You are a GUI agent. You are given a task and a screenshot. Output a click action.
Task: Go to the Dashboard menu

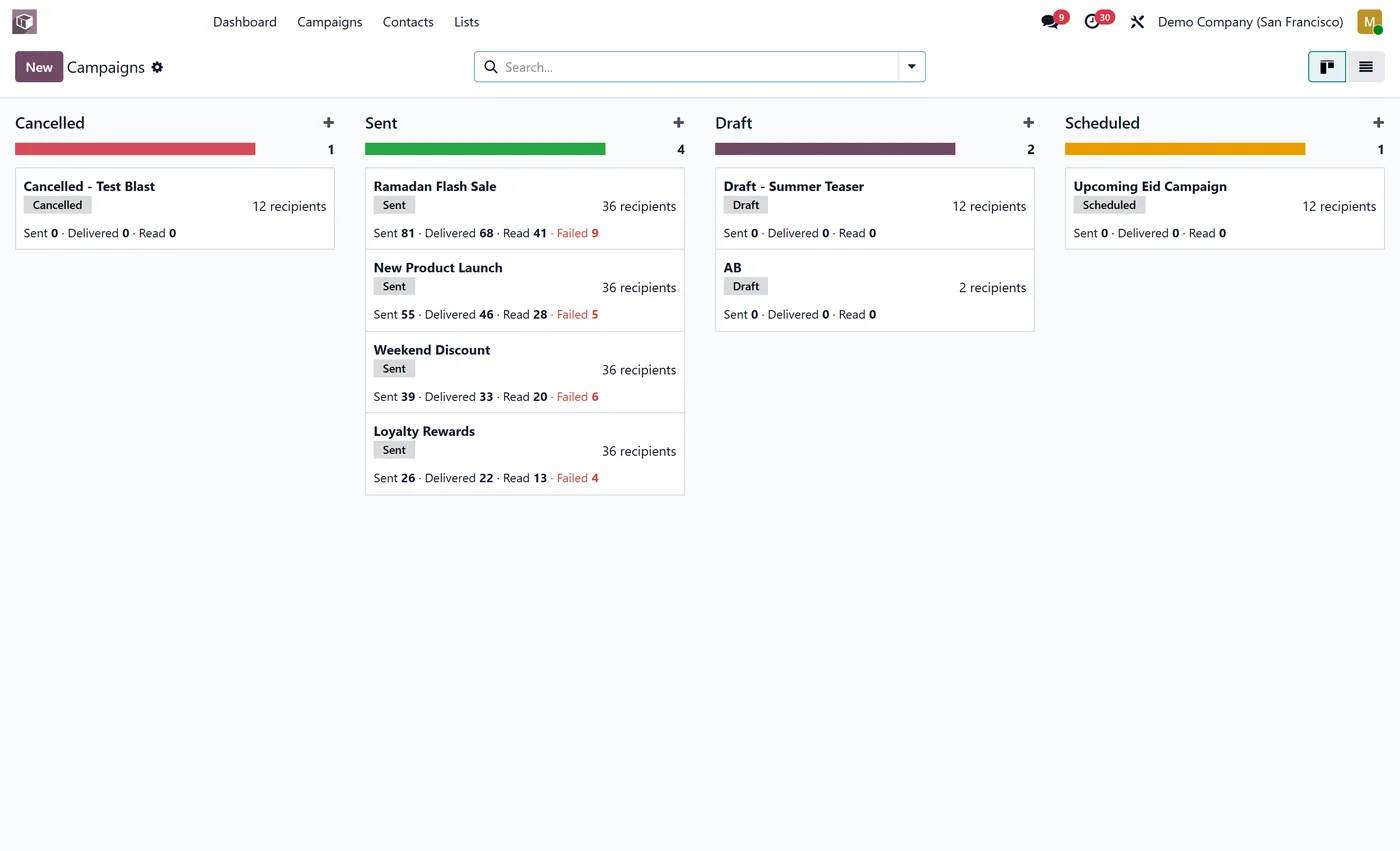coord(245,22)
